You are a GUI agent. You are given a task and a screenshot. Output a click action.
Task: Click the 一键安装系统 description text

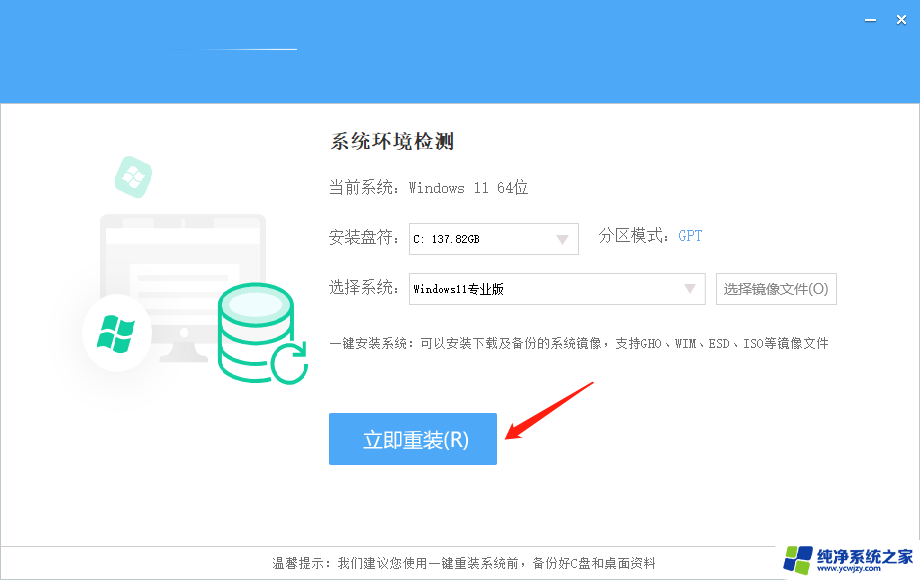pyautogui.click(x=579, y=344)
